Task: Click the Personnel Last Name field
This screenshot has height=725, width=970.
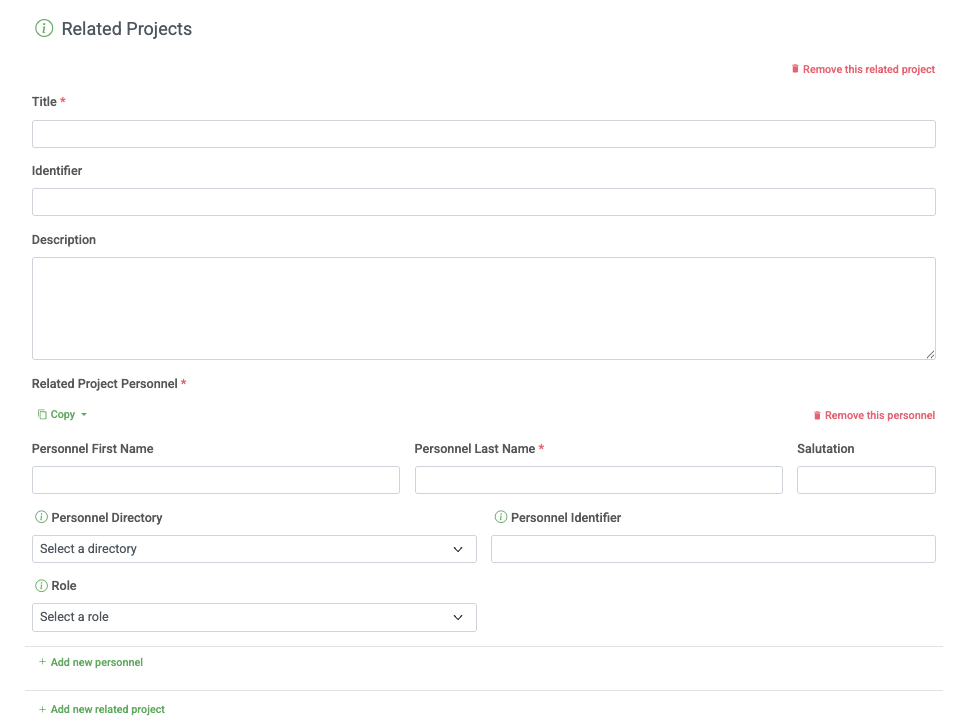Action: click(x=598, y=479)
